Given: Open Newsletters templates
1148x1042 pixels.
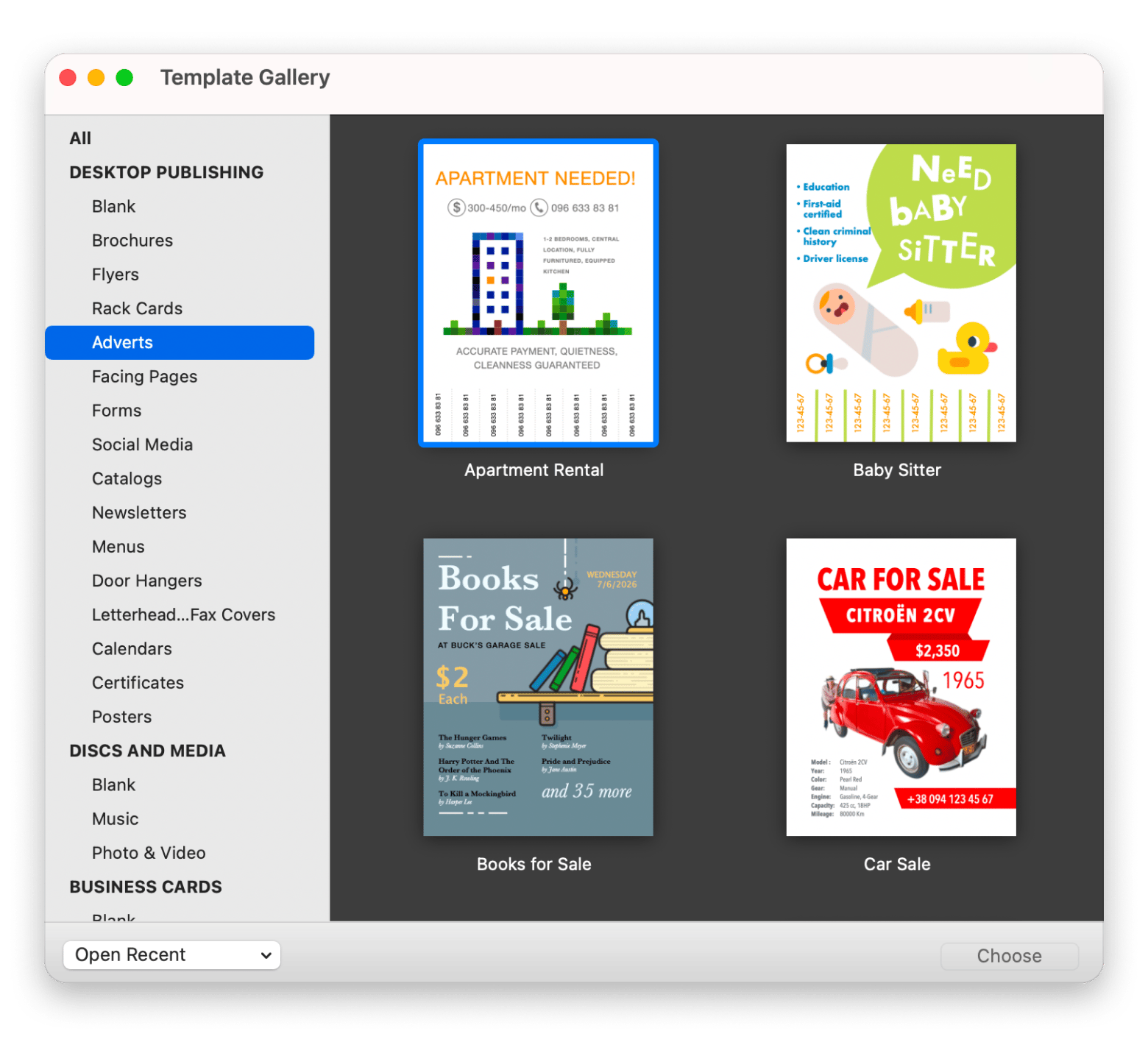Looking at the screenshot, I should click(139, 513).
